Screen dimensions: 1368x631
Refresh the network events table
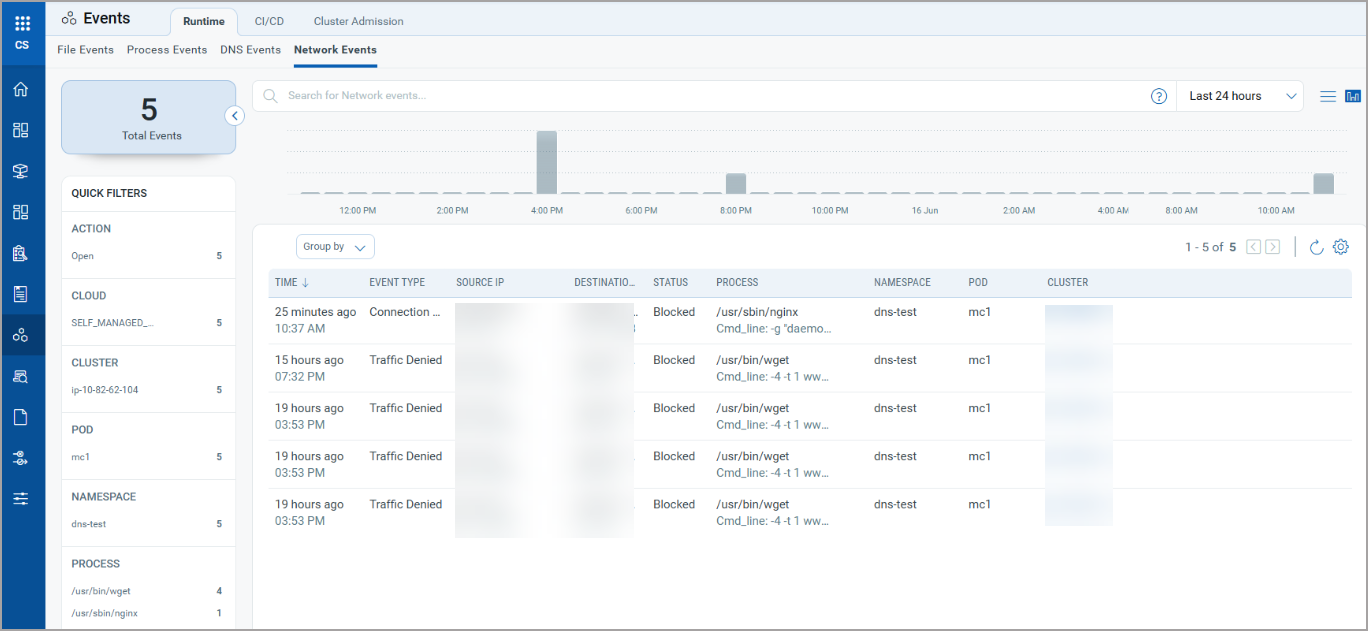point(1316,247)
